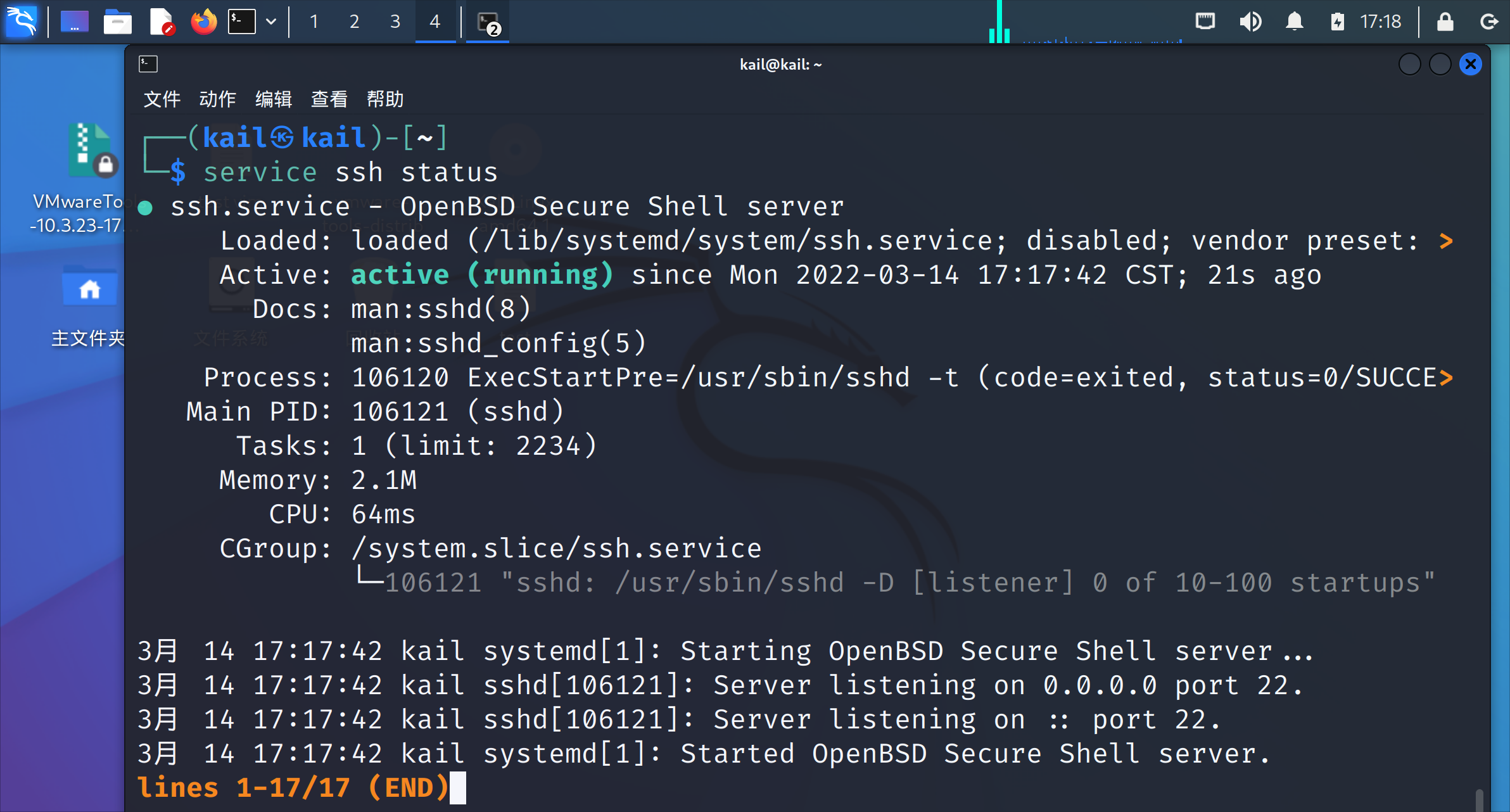Click the 'Process: 106120 ExecStartPre' line
Image resolution: width=1510 pixels, height=812 pixels.
pos(828,377)
